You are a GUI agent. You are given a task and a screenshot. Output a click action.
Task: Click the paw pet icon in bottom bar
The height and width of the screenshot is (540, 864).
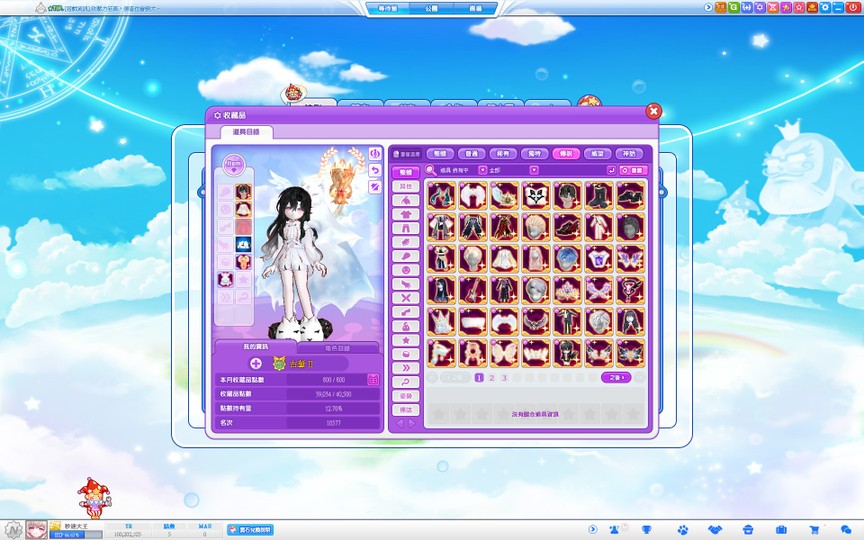click(x=682, y=529)
